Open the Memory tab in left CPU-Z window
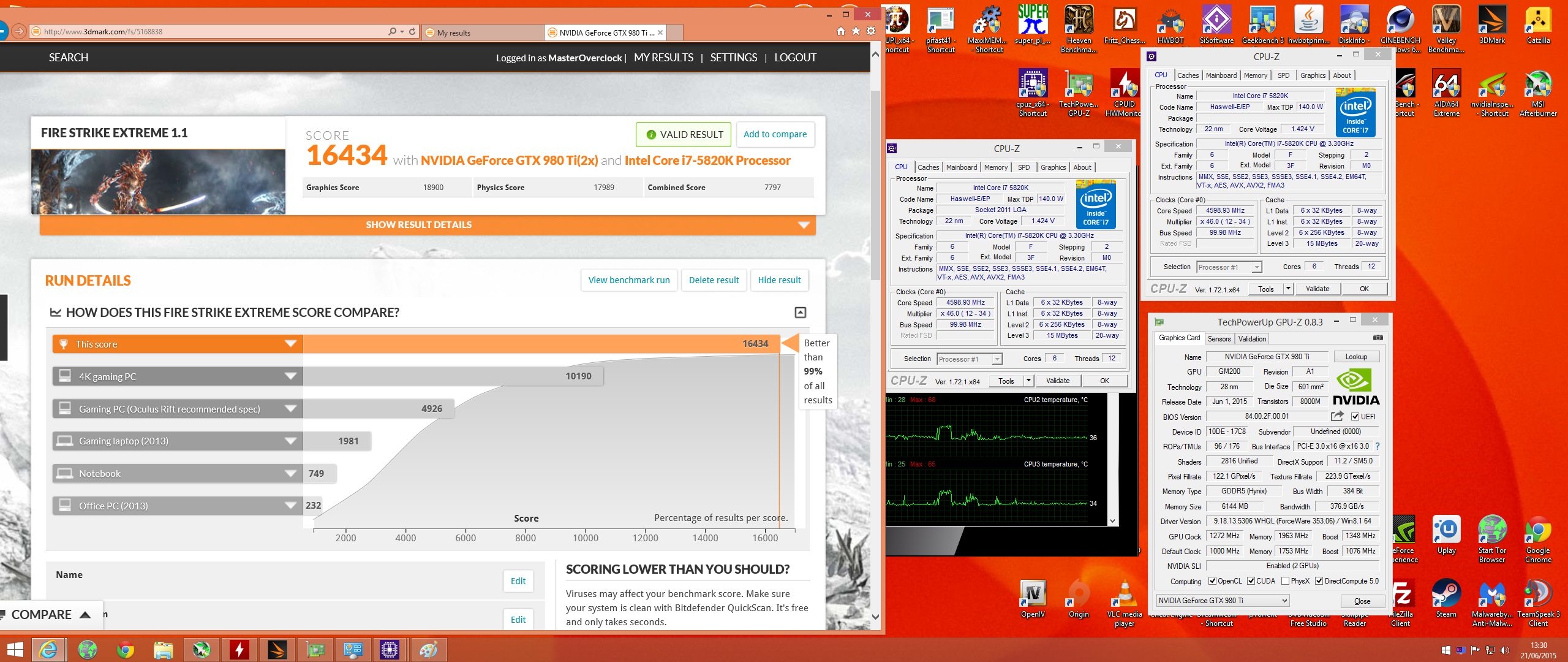This screenshot has width=1568, height=662. [x=995, y=167]
